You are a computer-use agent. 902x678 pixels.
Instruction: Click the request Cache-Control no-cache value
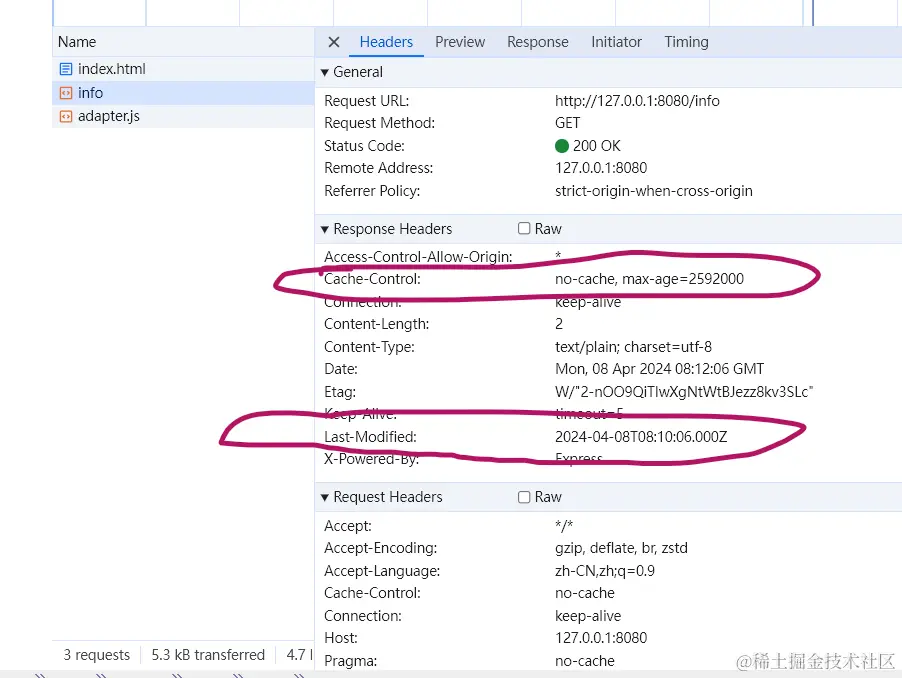584,593
